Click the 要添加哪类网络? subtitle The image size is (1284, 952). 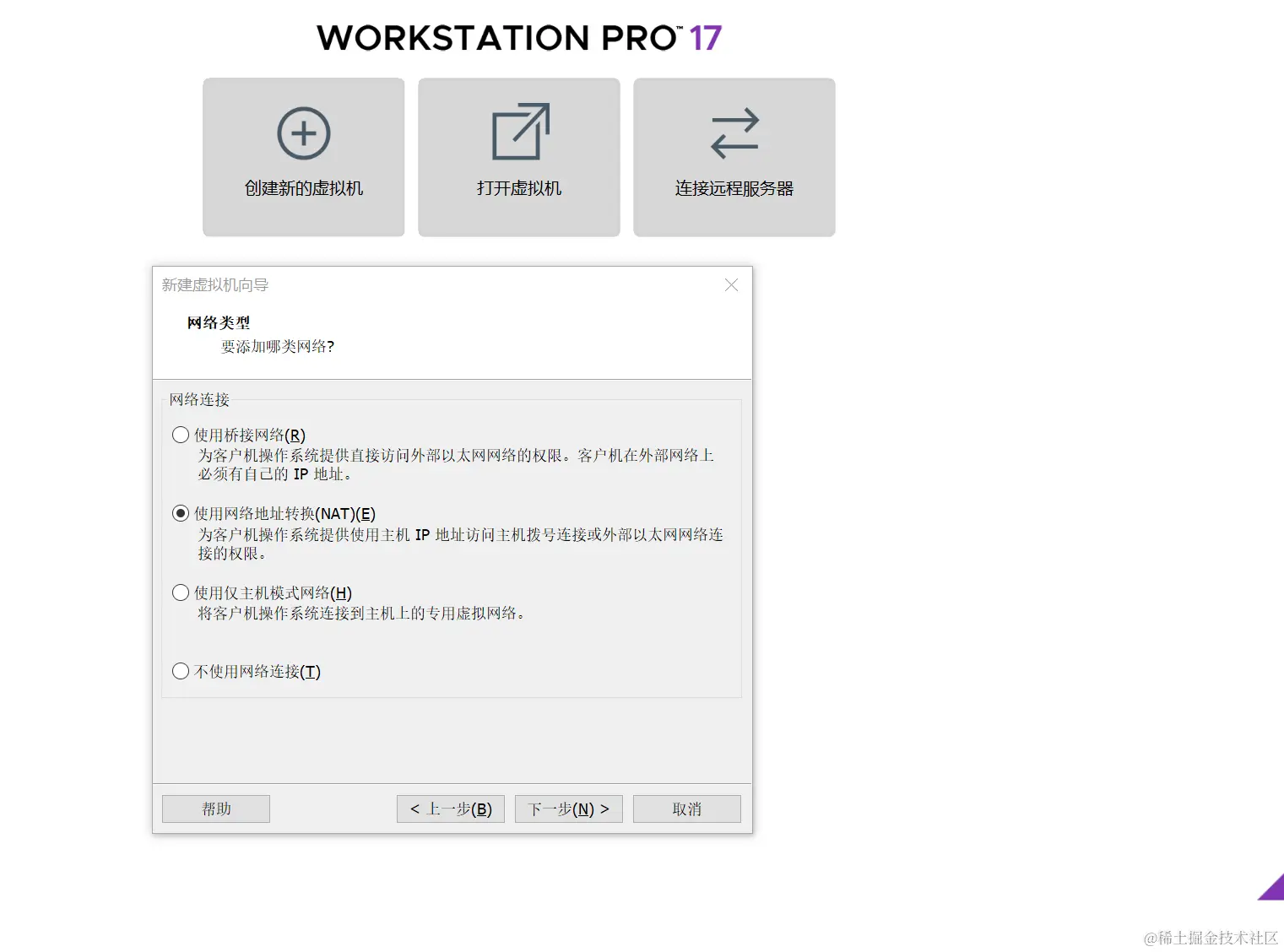point(278,346)
